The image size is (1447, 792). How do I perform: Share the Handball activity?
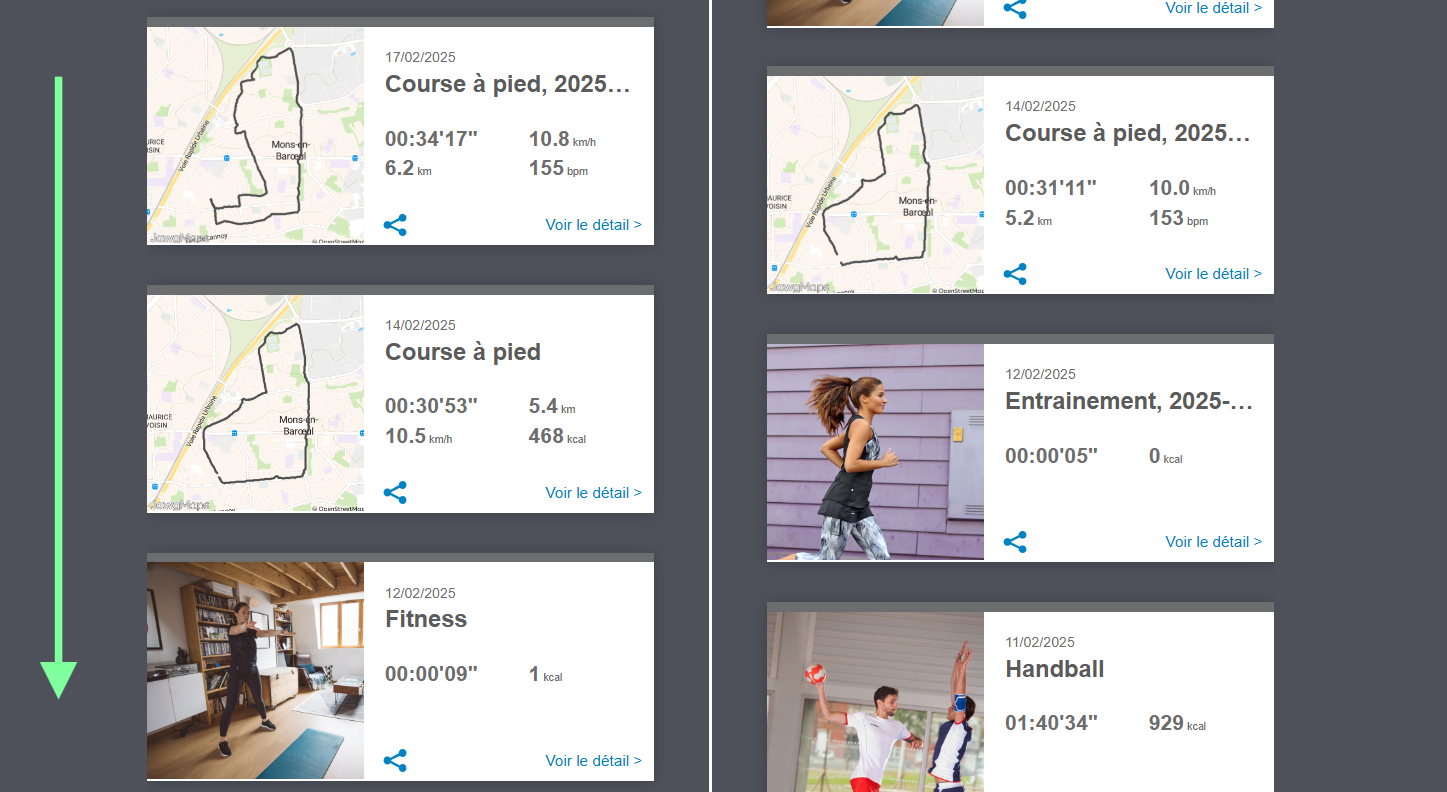tap(1014, 788)
